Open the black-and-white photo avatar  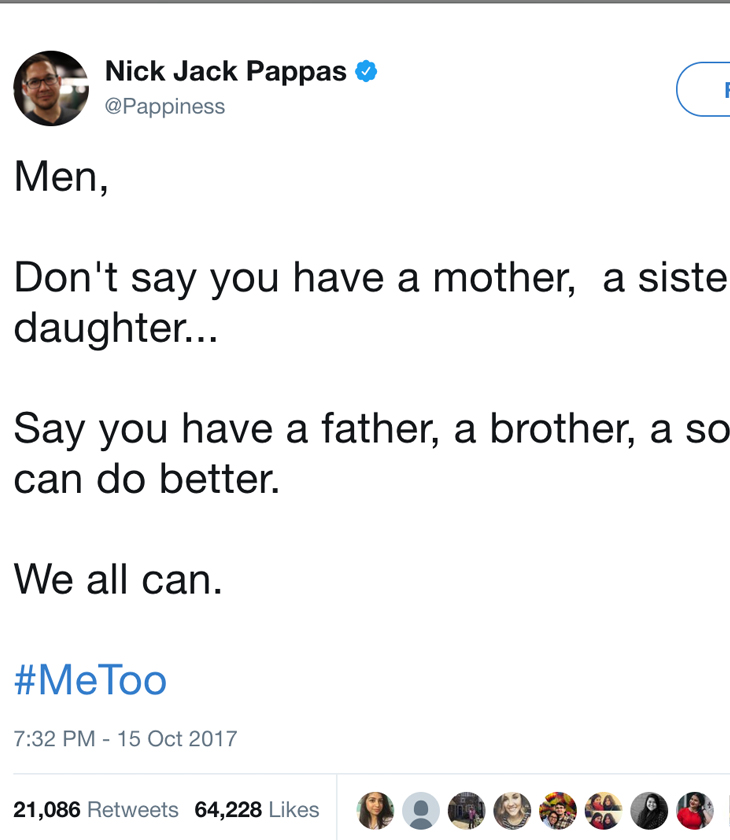649,810
